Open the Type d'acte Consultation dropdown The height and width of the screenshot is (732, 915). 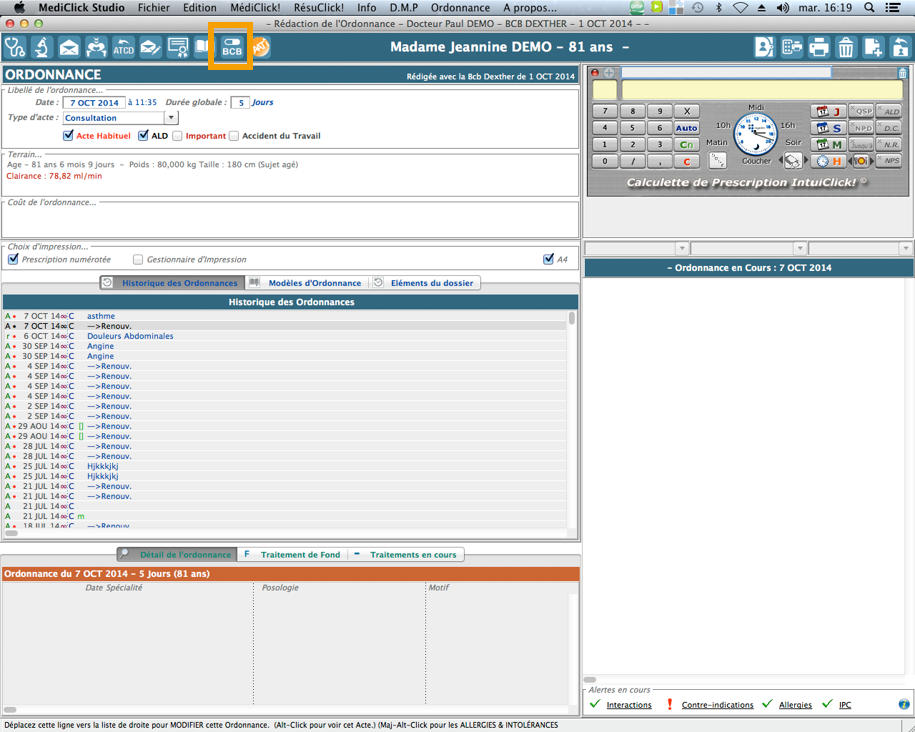(171, 118)
